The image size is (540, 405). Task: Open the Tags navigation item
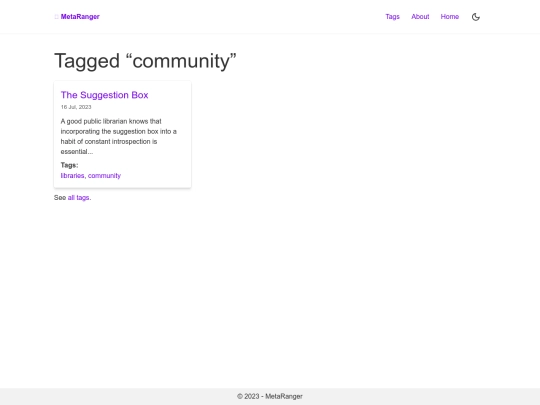[x=392, y=17]
